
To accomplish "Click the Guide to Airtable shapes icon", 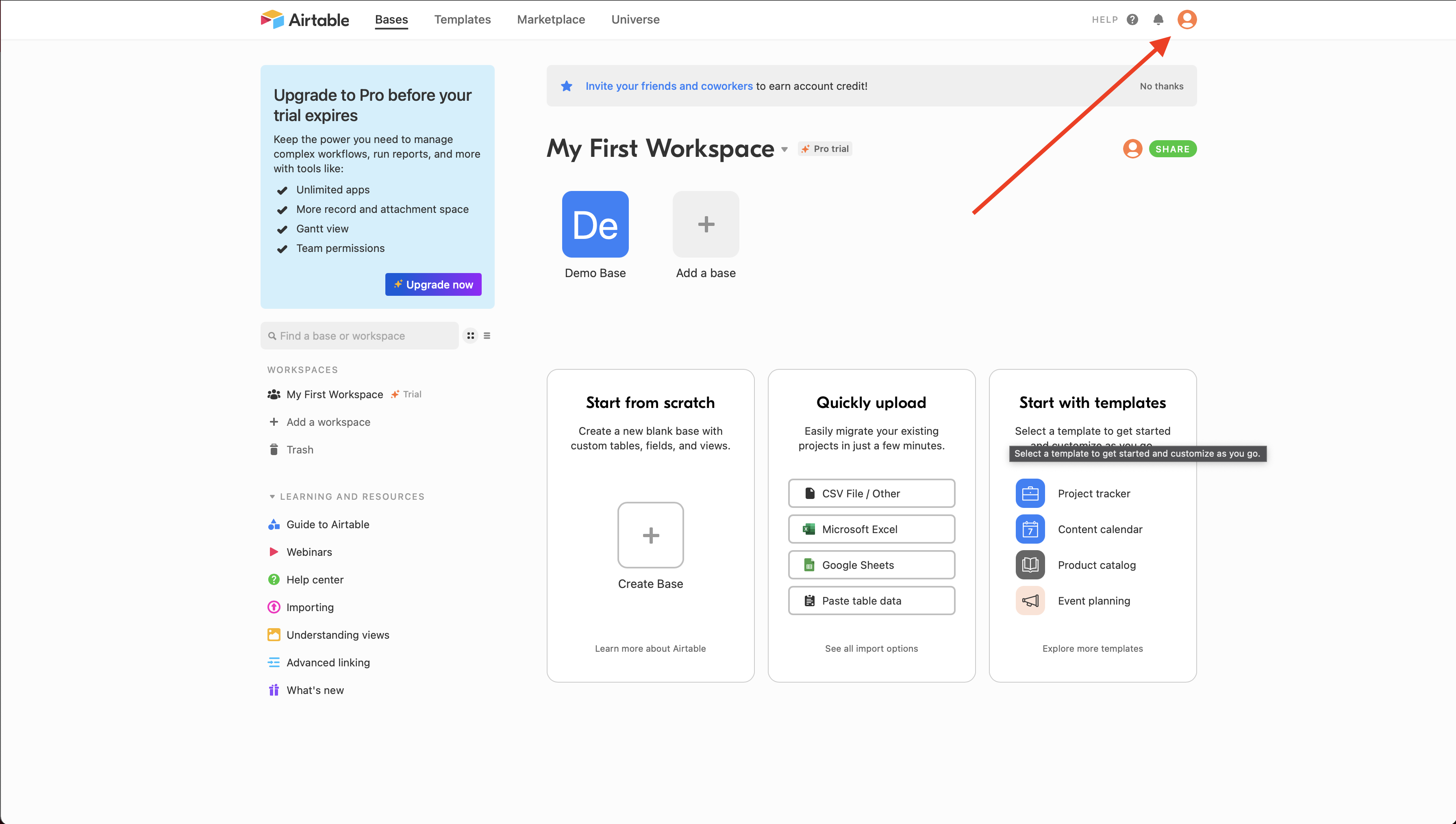I will (x=274, y=524).
